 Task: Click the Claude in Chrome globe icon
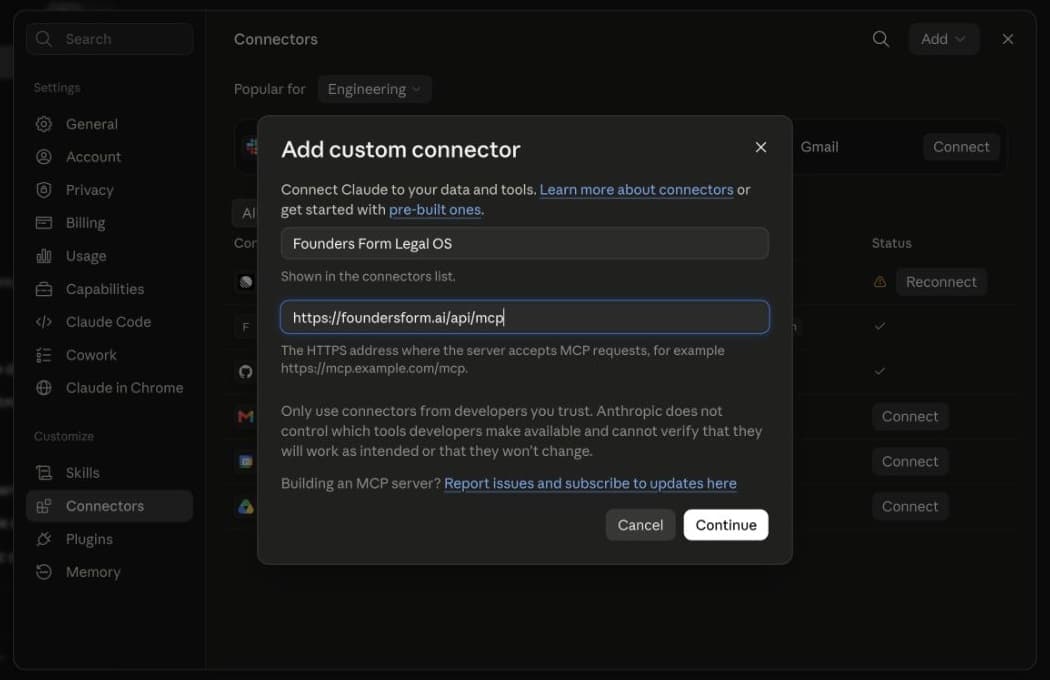(x=44, y=388)
